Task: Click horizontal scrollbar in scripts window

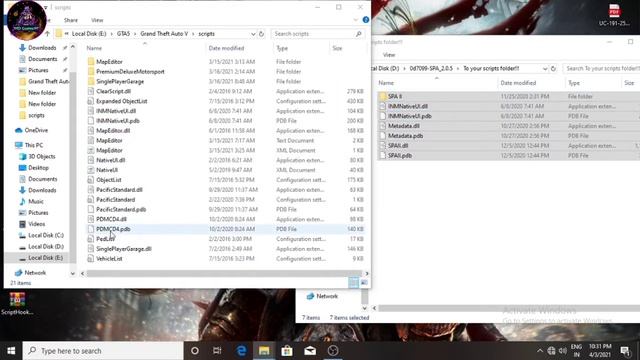Action: [224, 273]
